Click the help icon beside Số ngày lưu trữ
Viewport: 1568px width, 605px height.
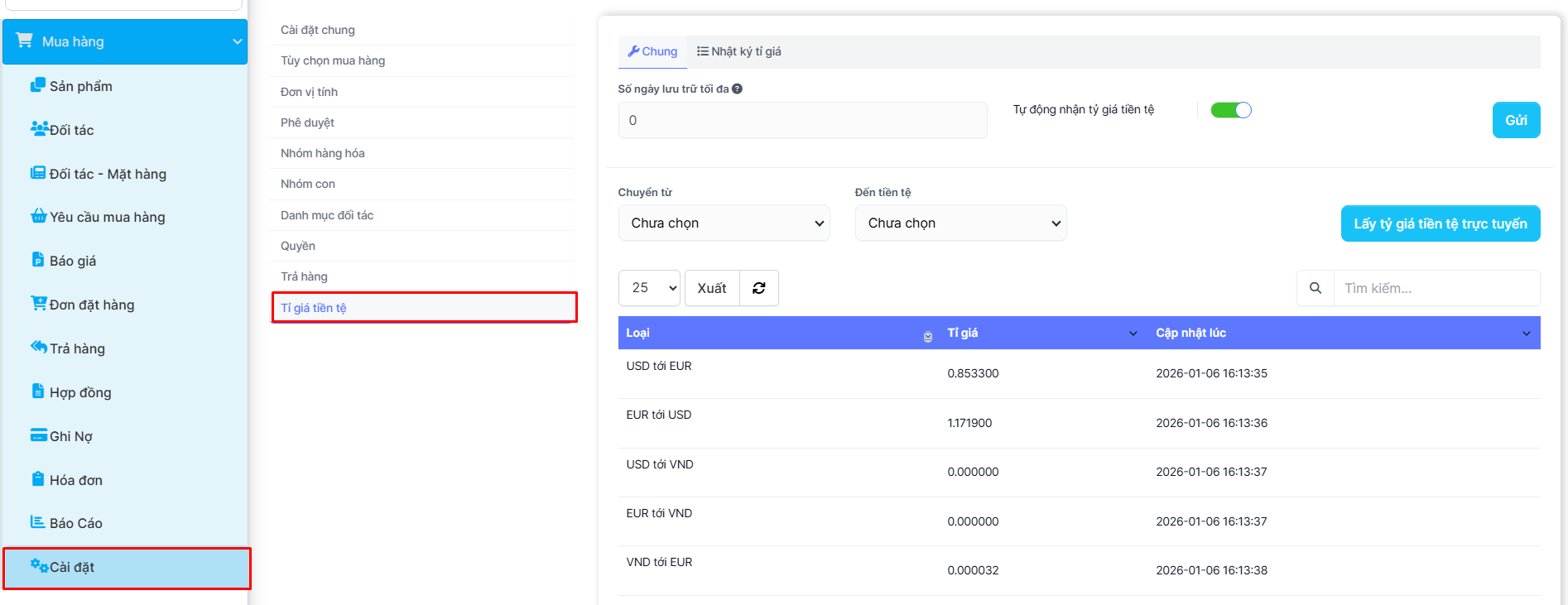point(737,89)
